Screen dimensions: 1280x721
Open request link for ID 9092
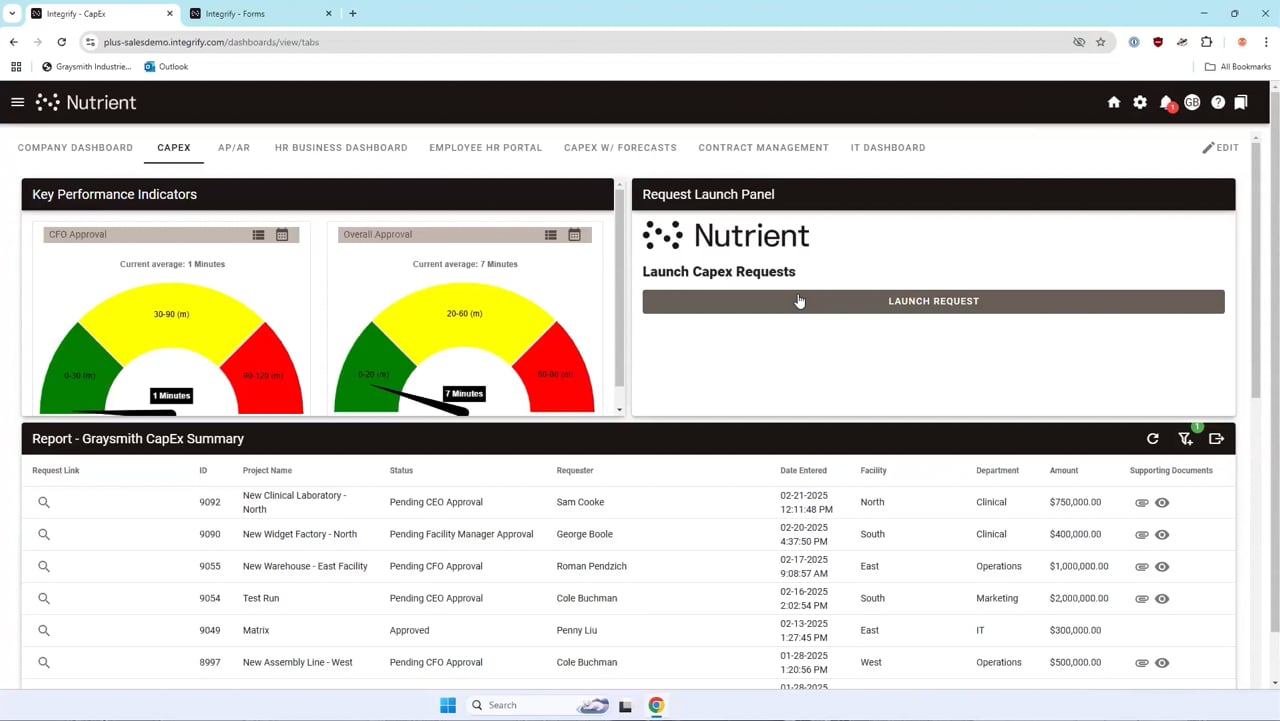44,502
